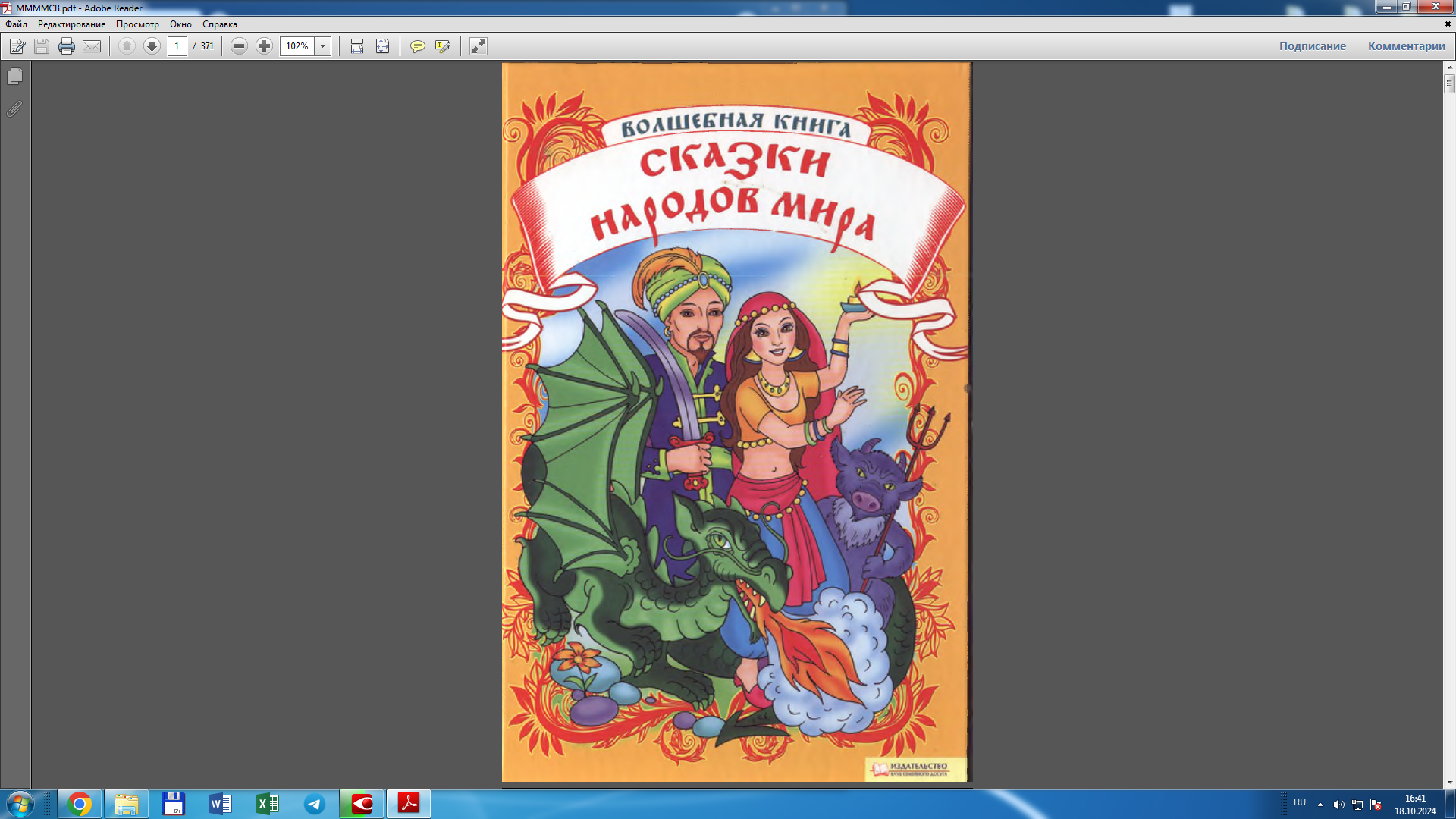
Task: Click the Save document icon
Action: tap(41, 46)
